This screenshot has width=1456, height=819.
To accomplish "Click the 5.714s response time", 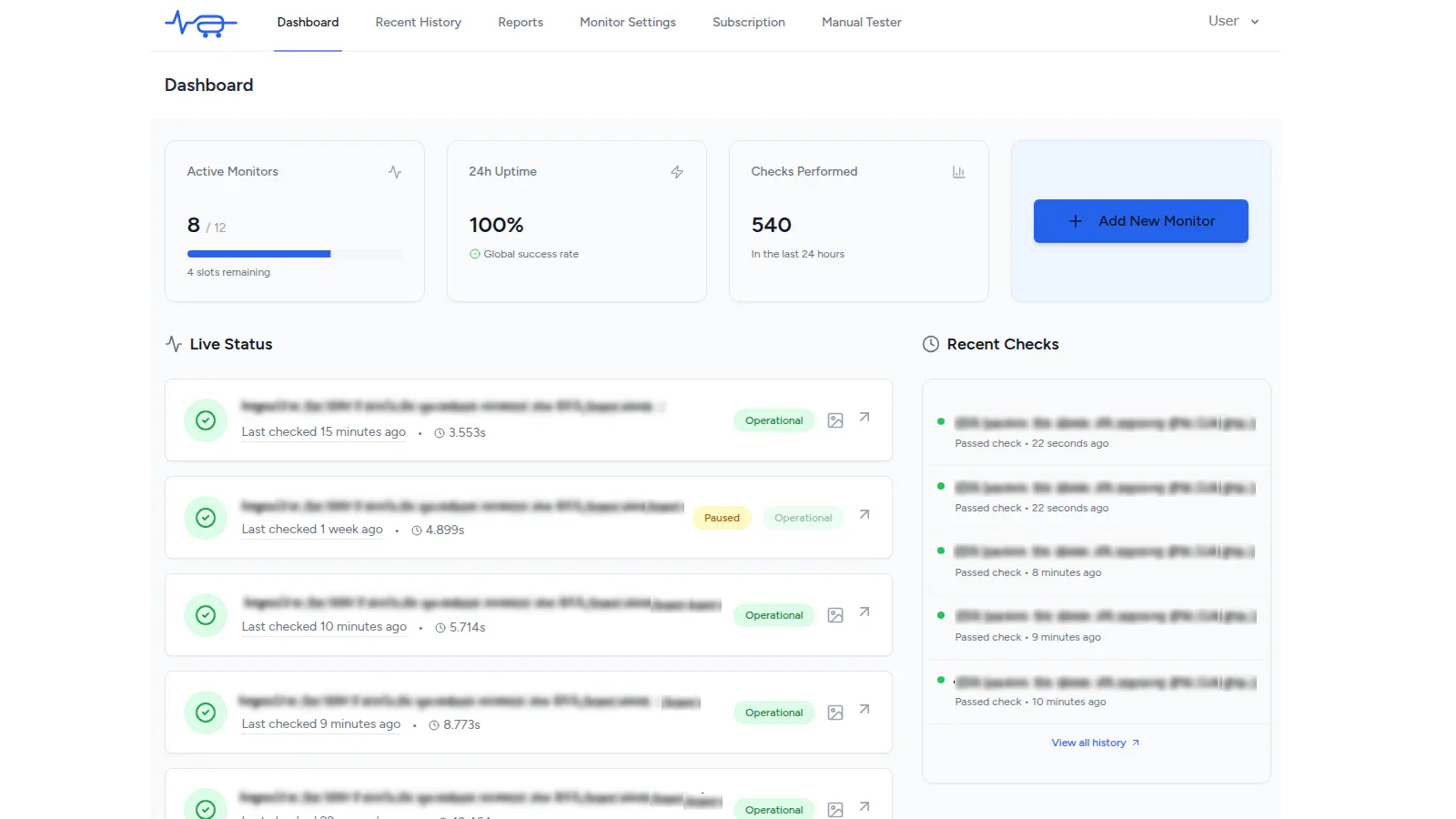I will pos(460,628).
